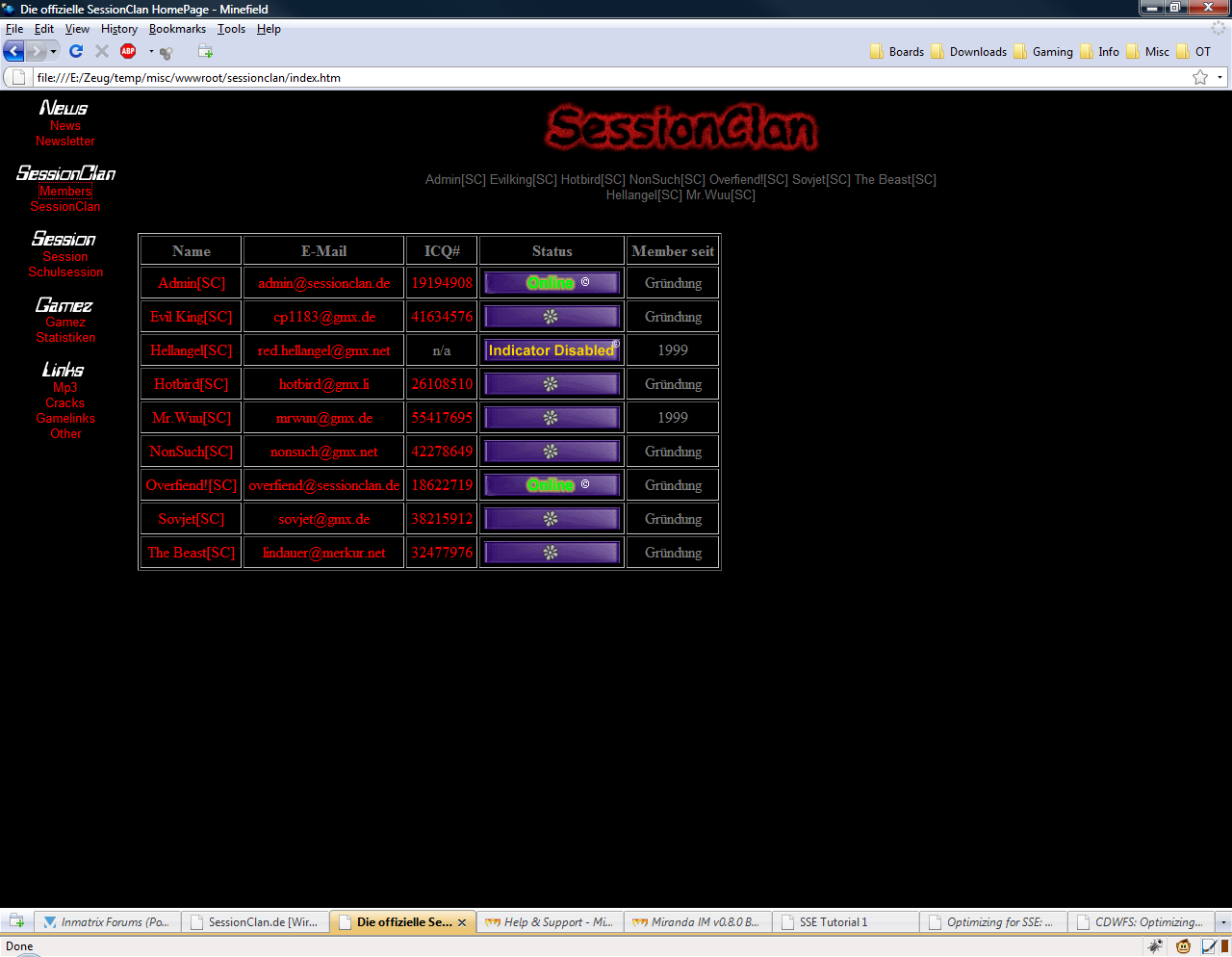
Task: Click the browser Back arrow button
Action: [14, 51]
